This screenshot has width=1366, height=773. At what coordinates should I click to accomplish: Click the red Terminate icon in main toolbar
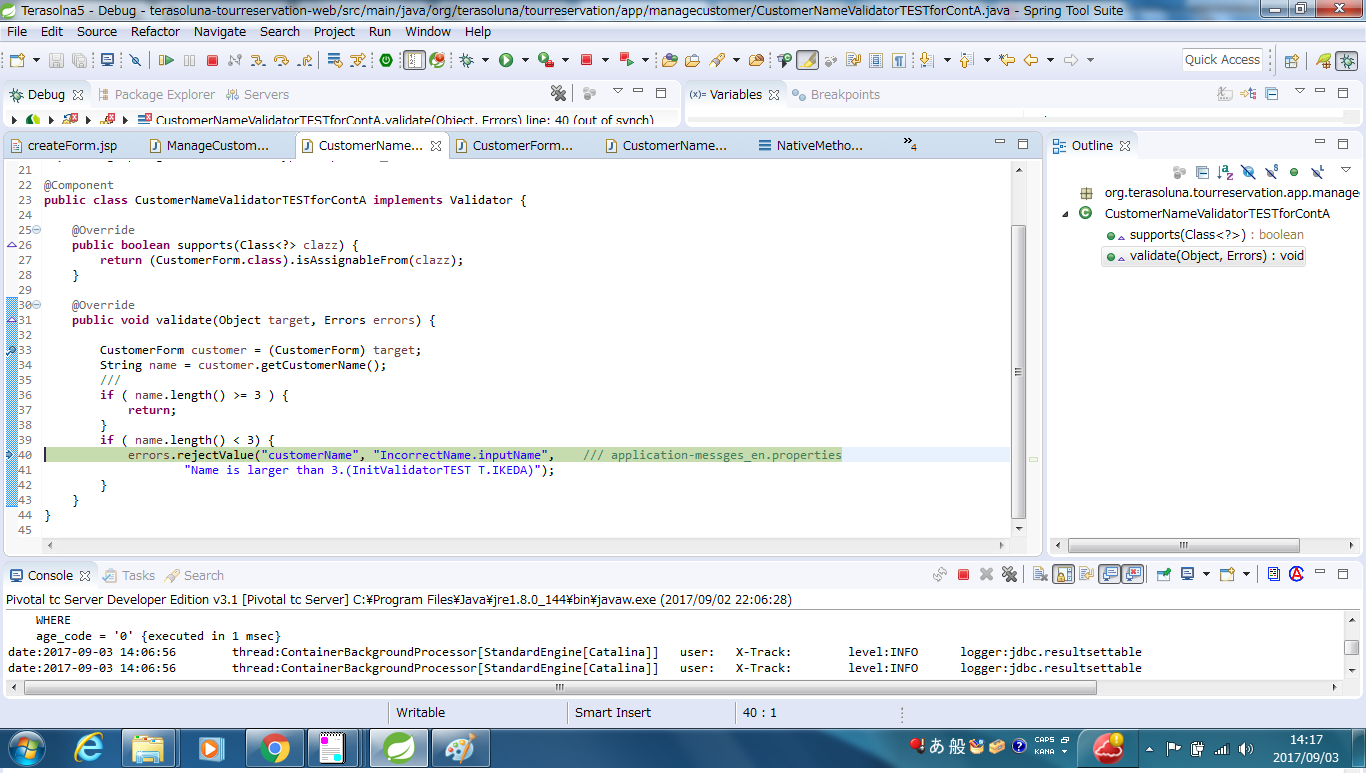click(x=212, y=60)
